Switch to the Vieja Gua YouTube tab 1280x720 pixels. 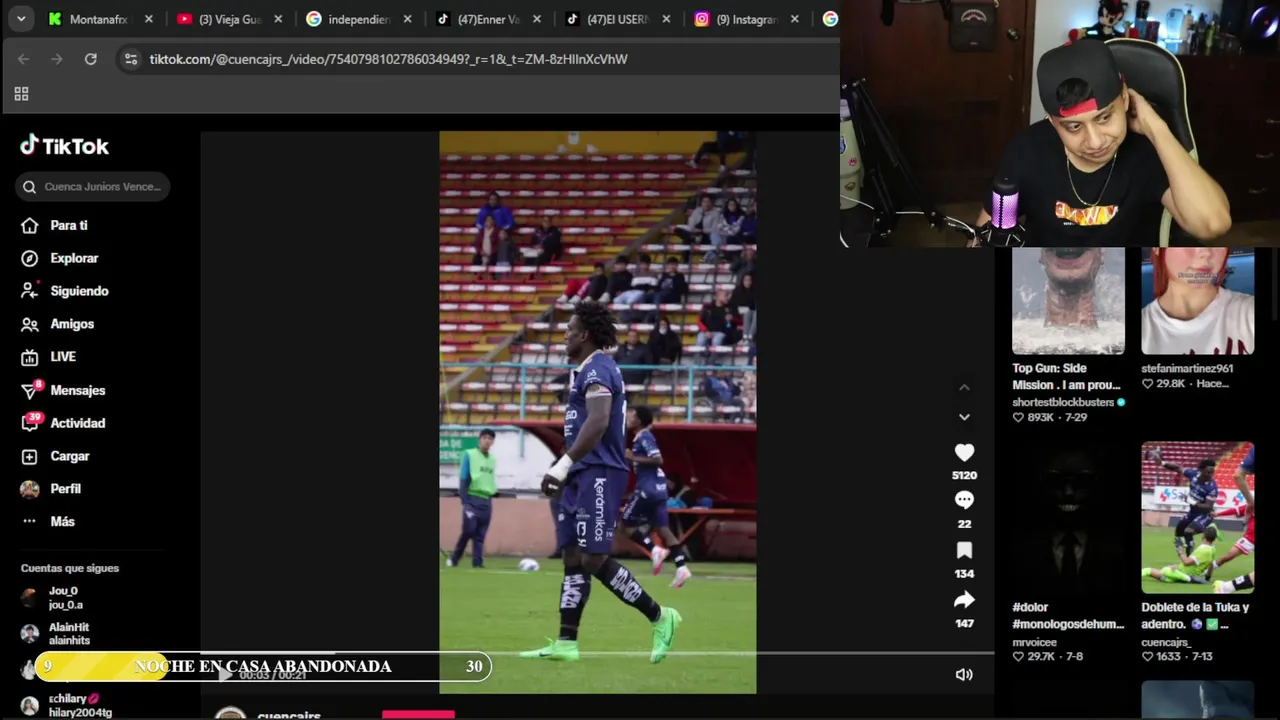coord(230,19)
